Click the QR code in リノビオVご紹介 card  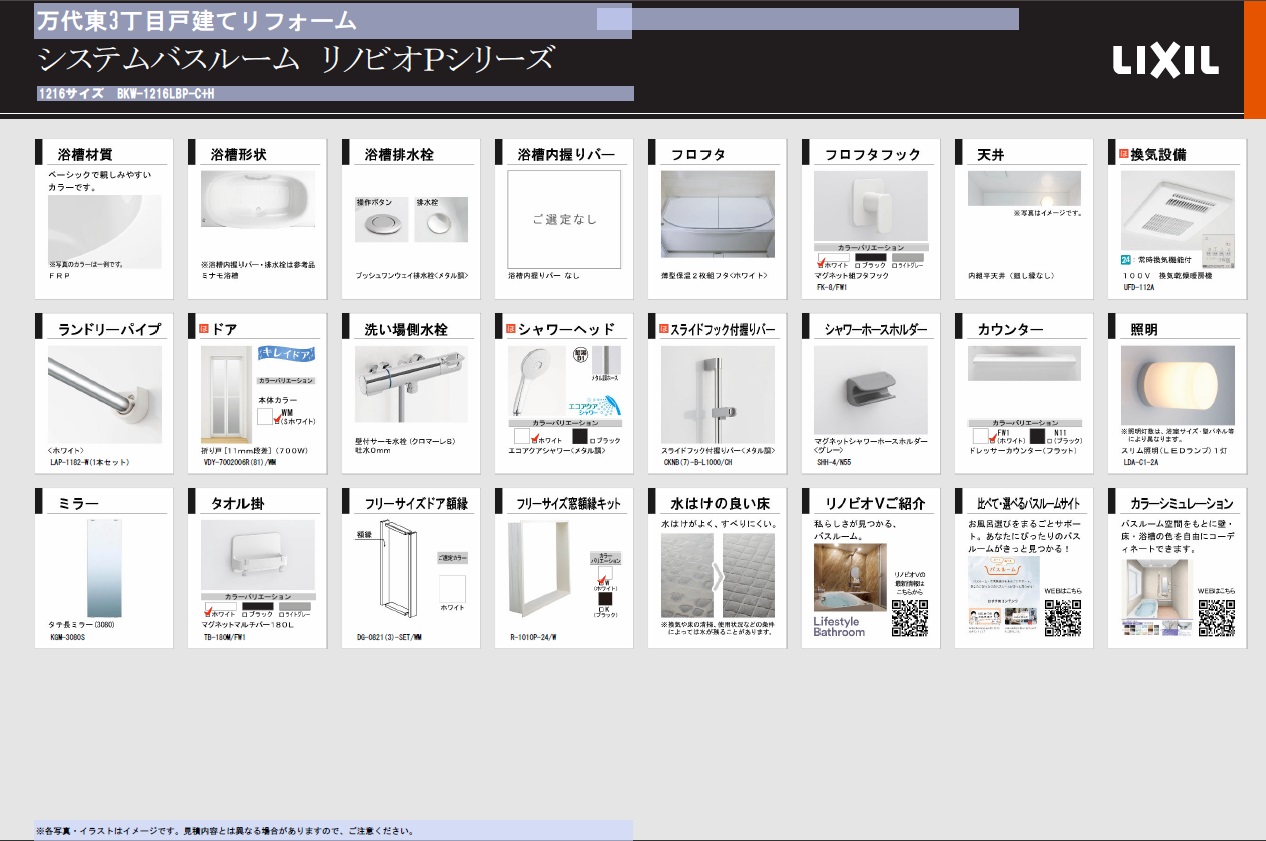909,618
